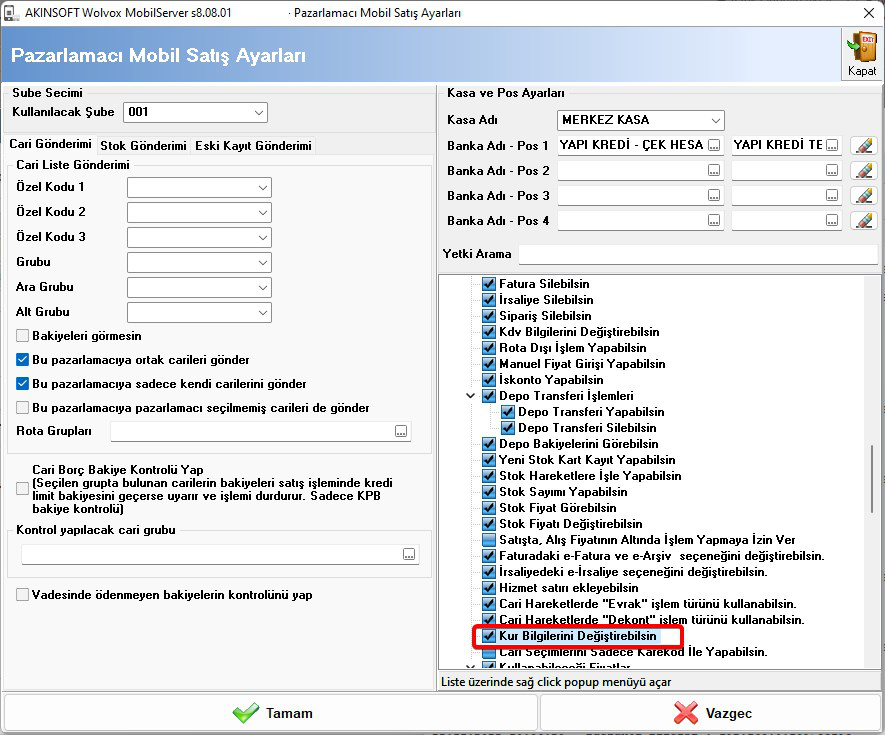Select Kdv Bilgilerini Değiştirebilsin row
Screen dimensions: 885x735
(x=579, y=331)
